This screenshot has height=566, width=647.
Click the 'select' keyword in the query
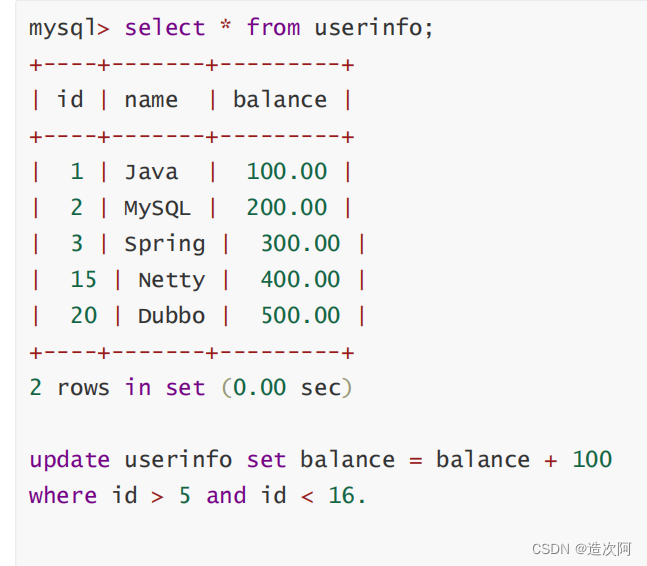click(164, 27)
